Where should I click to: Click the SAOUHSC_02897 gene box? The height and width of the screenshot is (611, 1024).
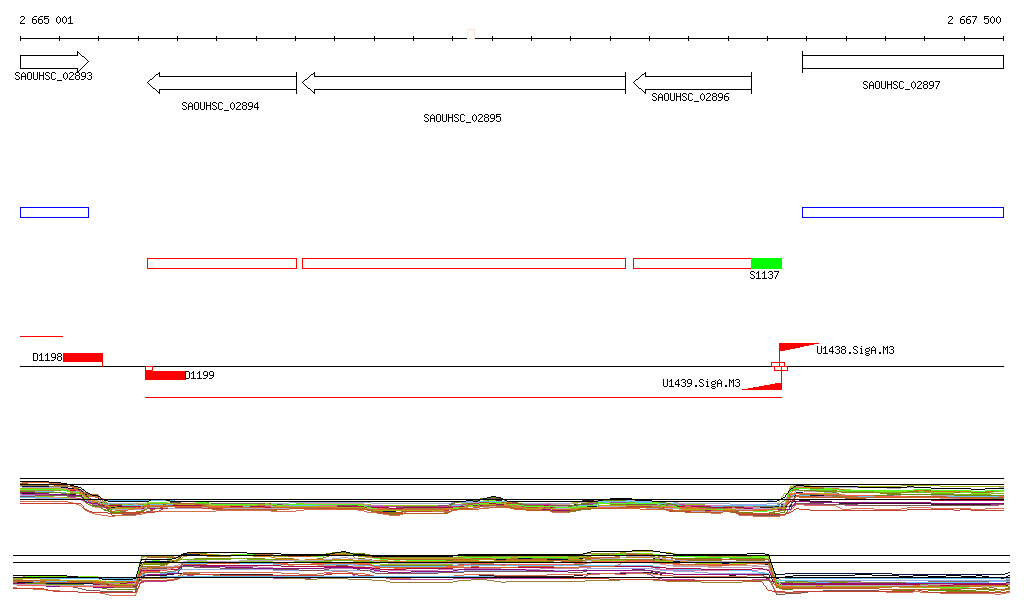coord(902,62)
